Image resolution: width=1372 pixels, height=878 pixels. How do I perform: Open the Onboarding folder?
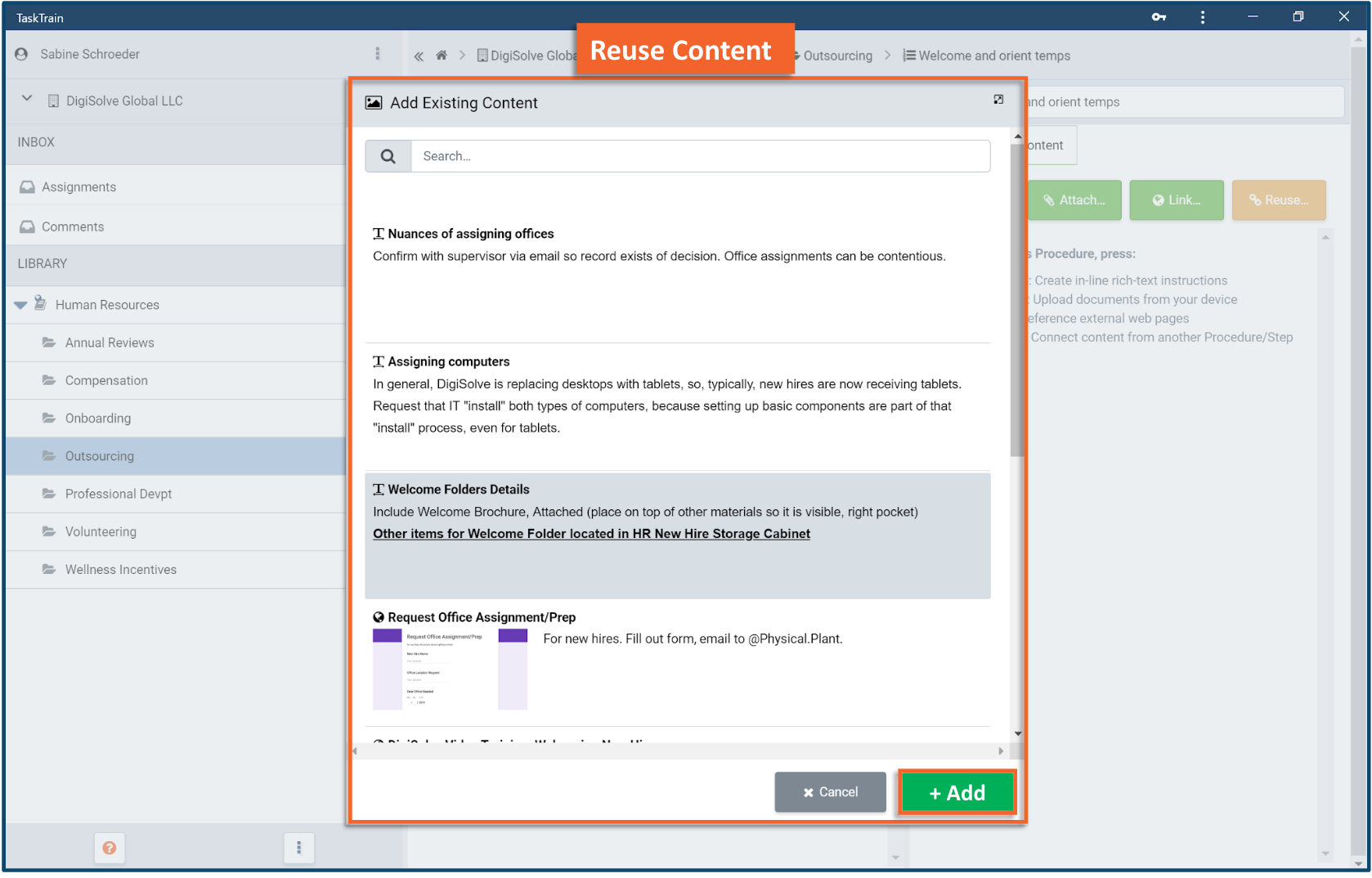tap(98, 419)
